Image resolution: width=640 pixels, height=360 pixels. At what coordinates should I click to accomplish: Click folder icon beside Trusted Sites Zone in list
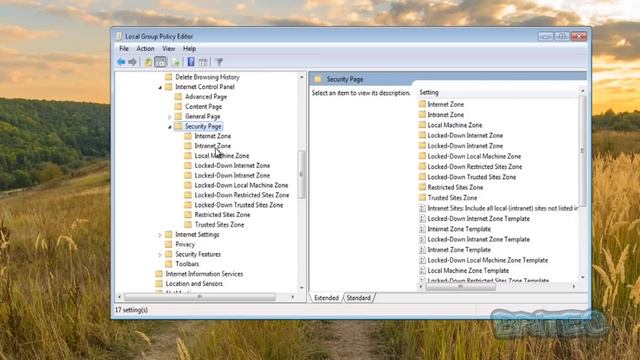click(x=422, y=198)
